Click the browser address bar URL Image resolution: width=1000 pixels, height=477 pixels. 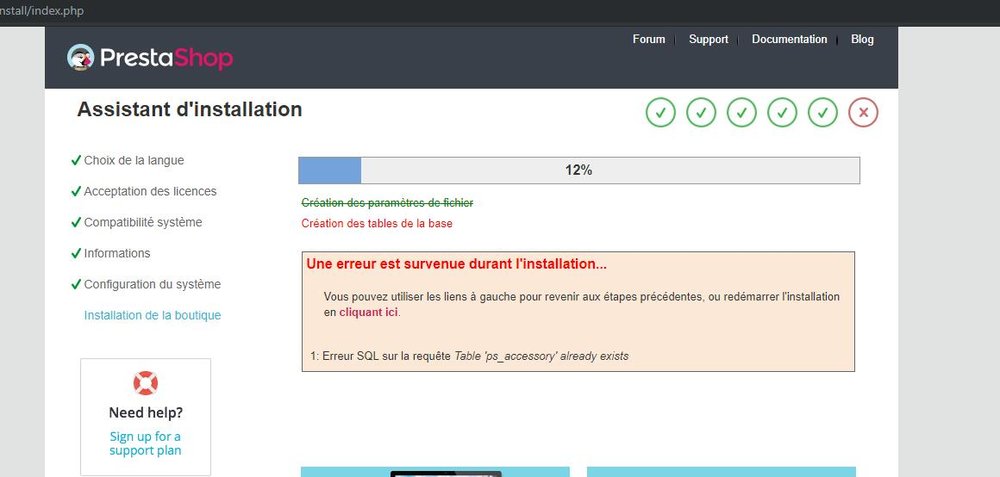coord(42,11)
